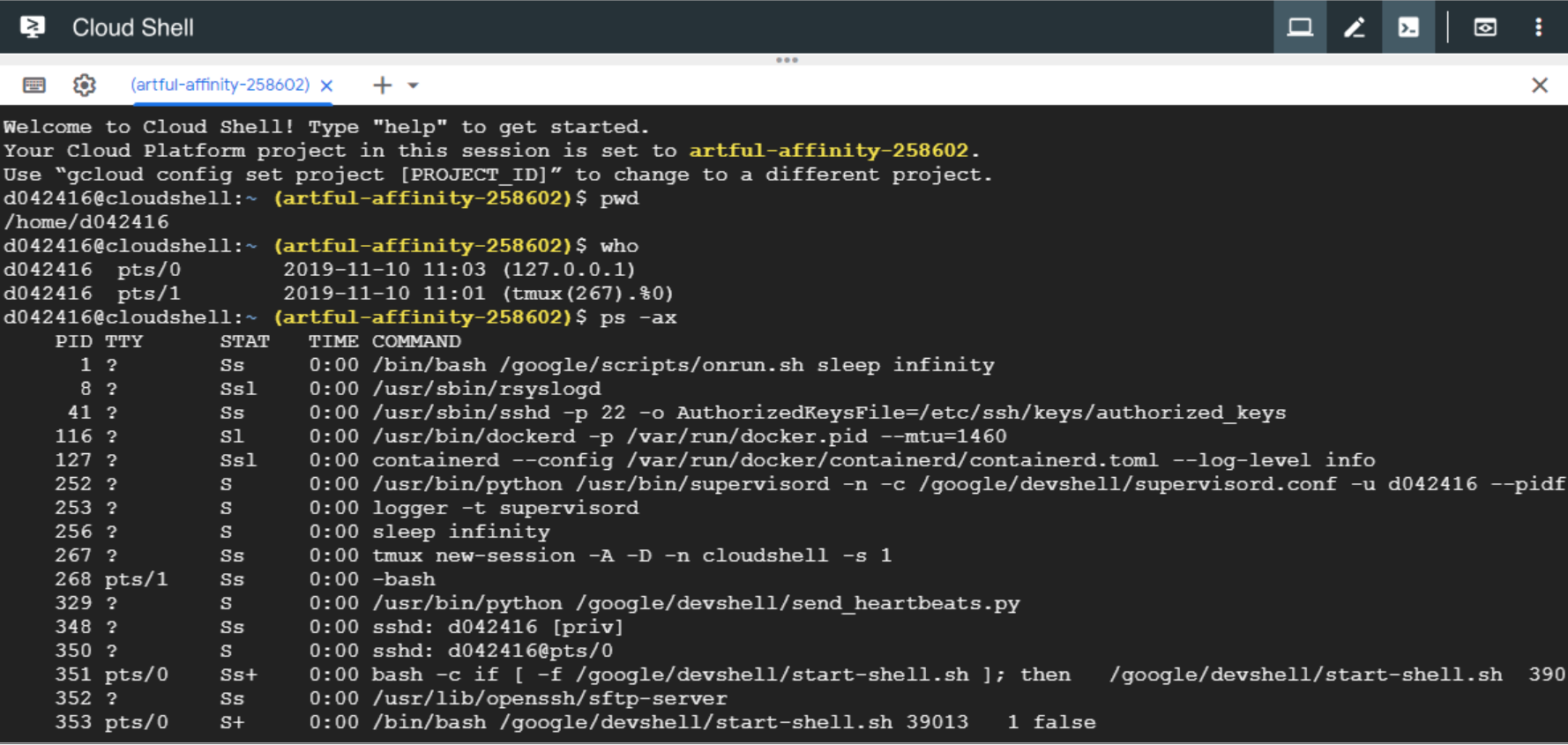Click the COMMAND column header
Viewport: 1568px width, 745px height.
pos(416,341)
